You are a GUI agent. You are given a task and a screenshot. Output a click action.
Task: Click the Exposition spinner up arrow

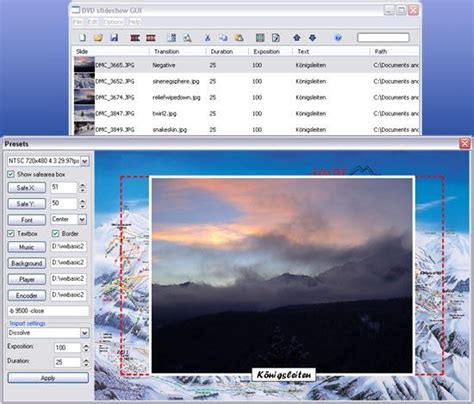86,345
